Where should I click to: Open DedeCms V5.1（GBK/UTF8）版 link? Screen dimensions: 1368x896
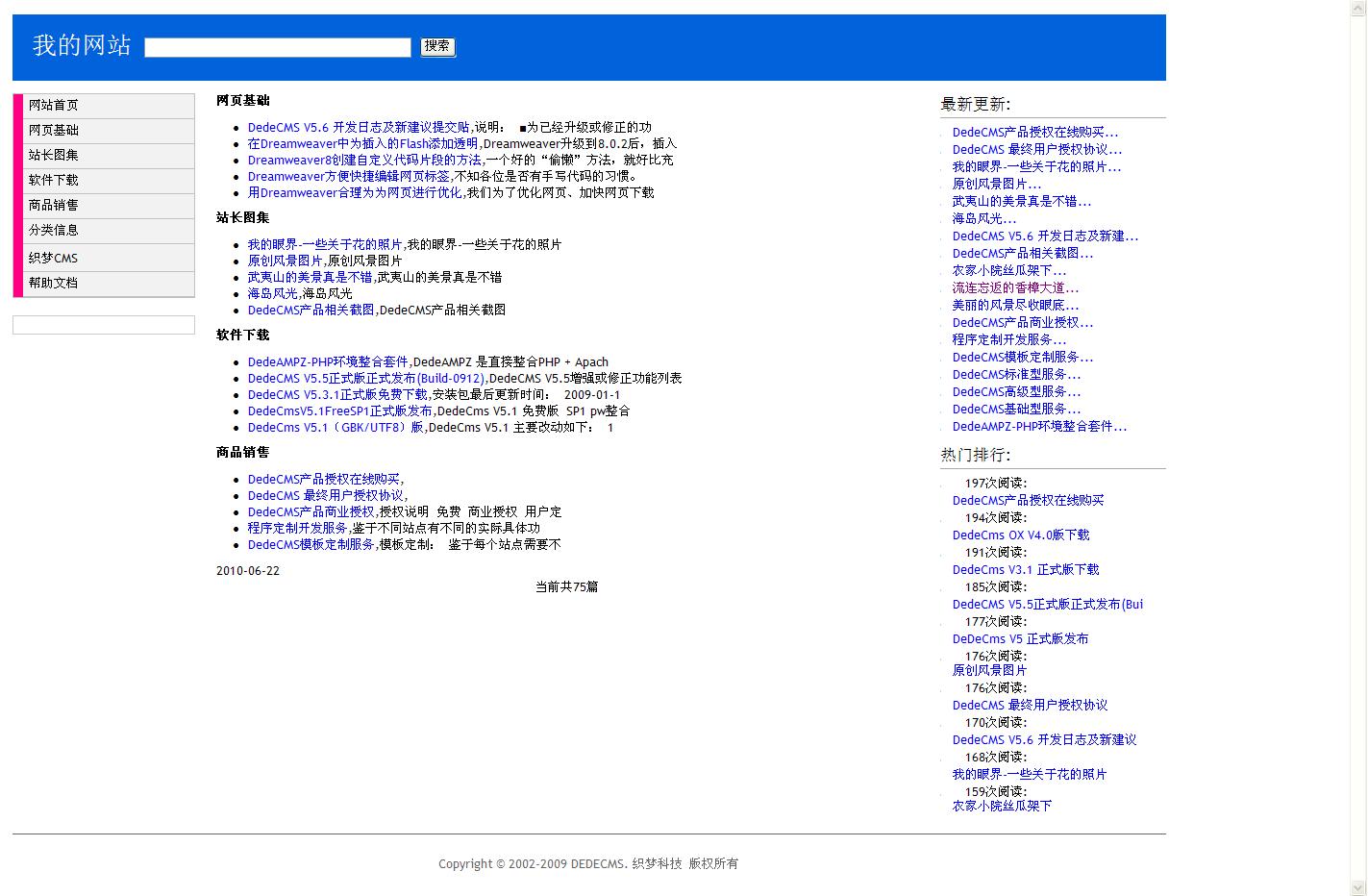coord(336,427)
